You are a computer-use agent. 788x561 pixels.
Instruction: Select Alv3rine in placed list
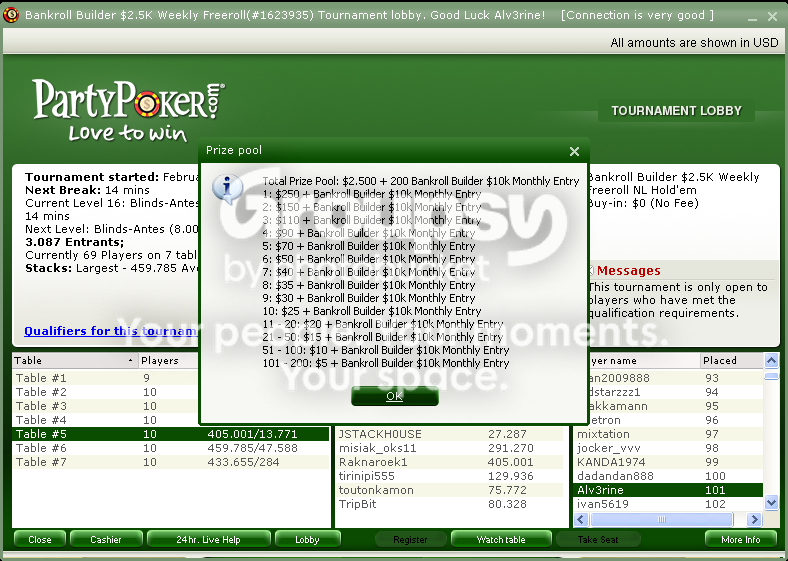[x=668, y=490]
